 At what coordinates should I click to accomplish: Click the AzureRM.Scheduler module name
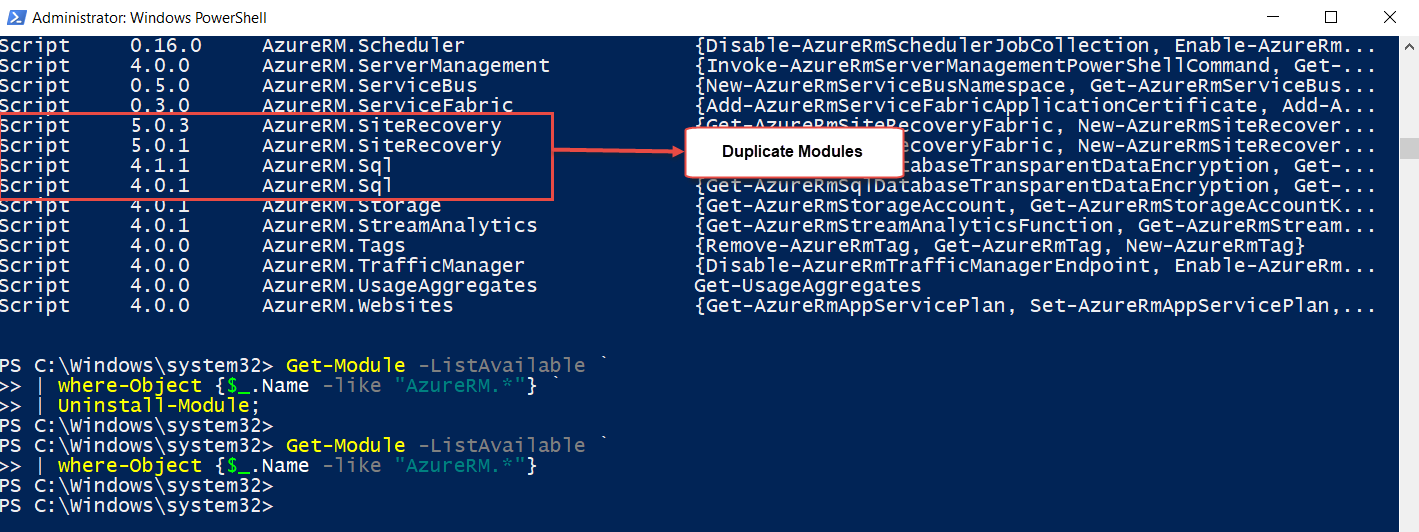(x=363, y=46)
